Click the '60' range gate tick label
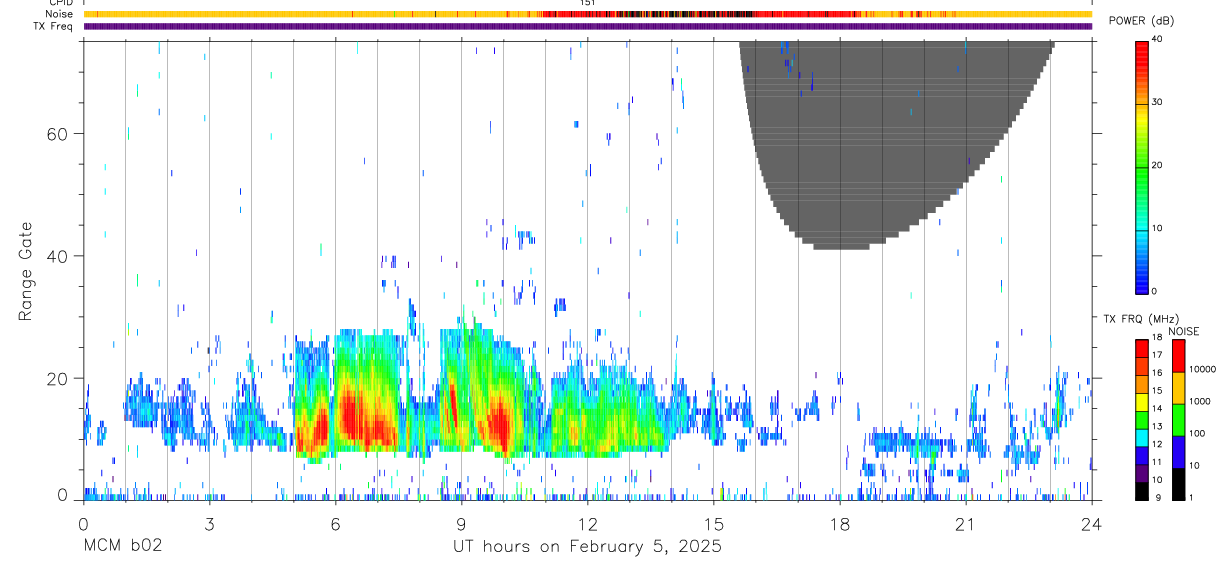This screenshot has width=1228, height=567. 59,133
